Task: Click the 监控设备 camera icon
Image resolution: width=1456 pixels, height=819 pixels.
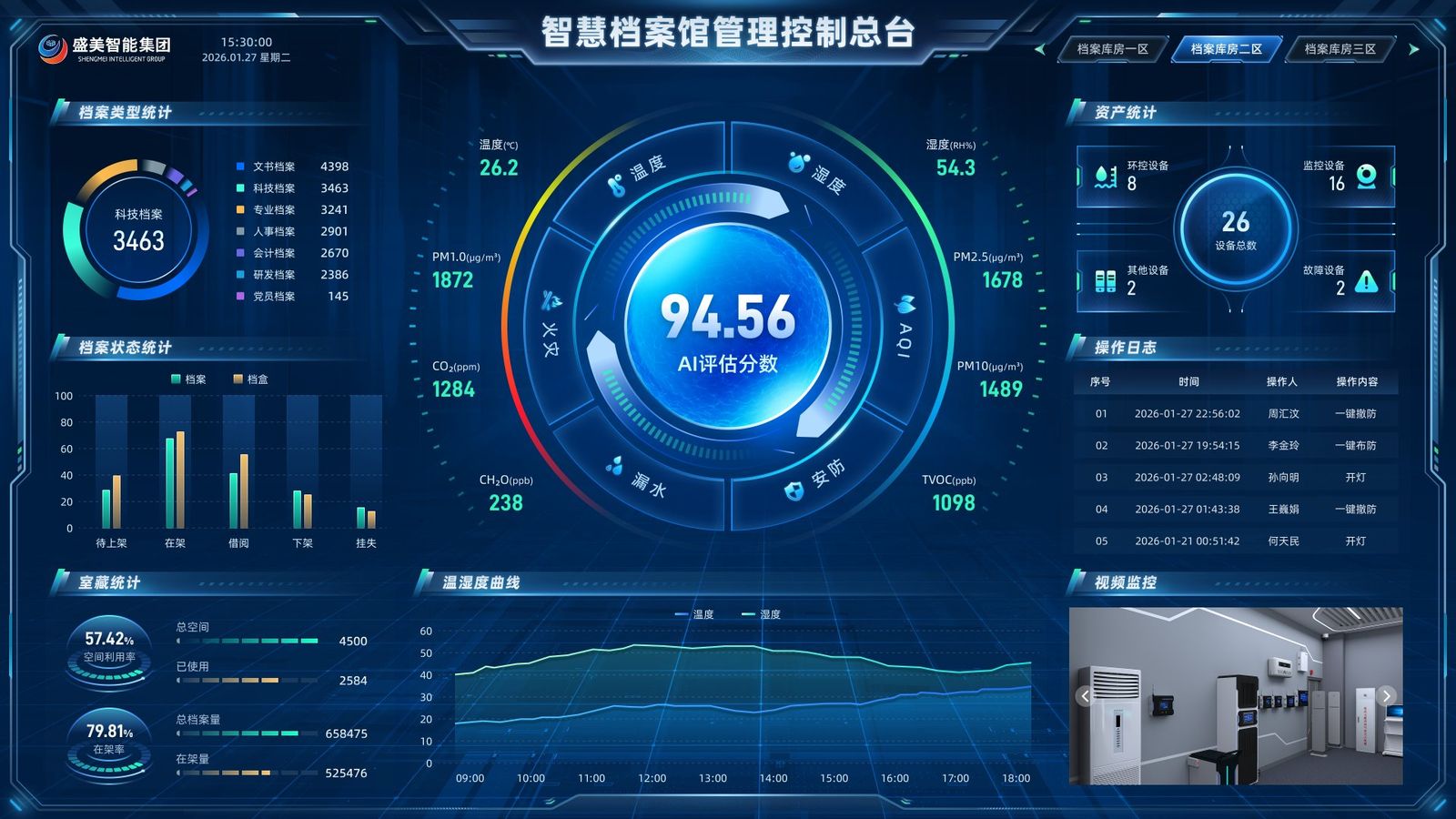Action: point(1366,176)
